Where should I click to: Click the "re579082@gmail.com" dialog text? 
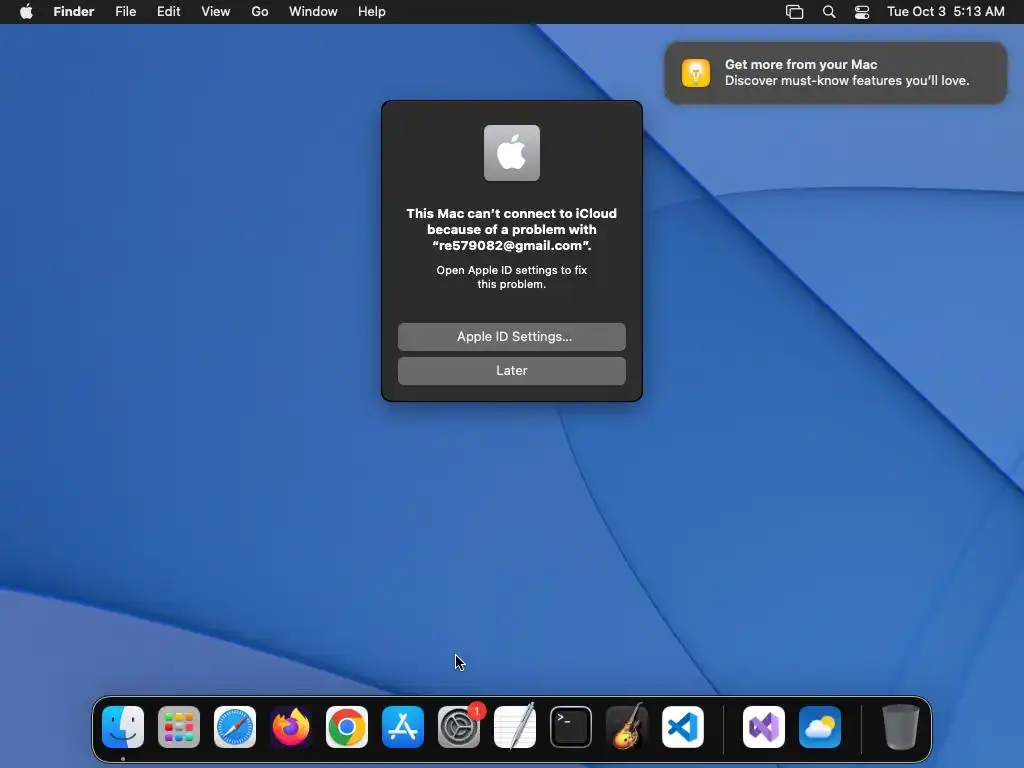[512, 246]
